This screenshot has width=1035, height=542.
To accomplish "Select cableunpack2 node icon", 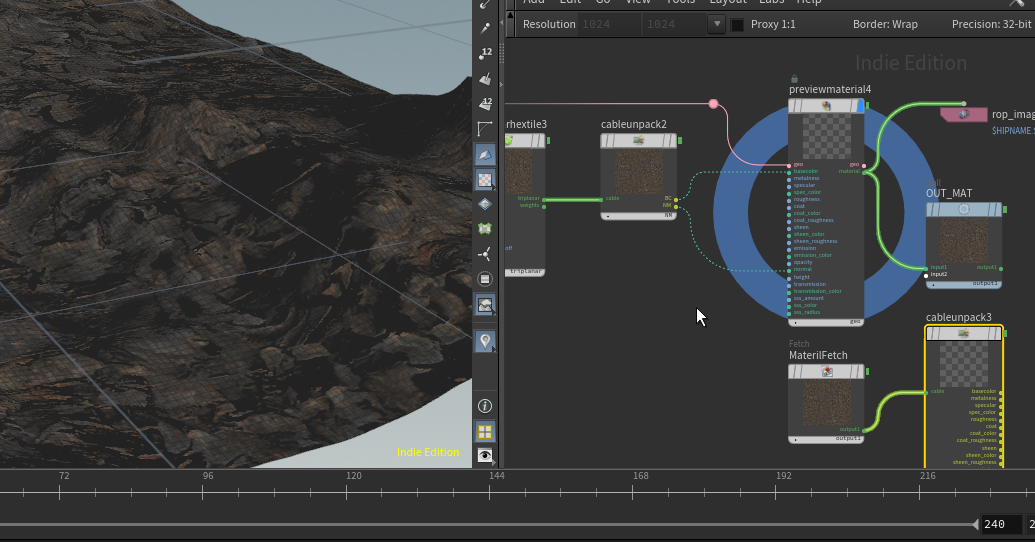I will click(638, 141).
